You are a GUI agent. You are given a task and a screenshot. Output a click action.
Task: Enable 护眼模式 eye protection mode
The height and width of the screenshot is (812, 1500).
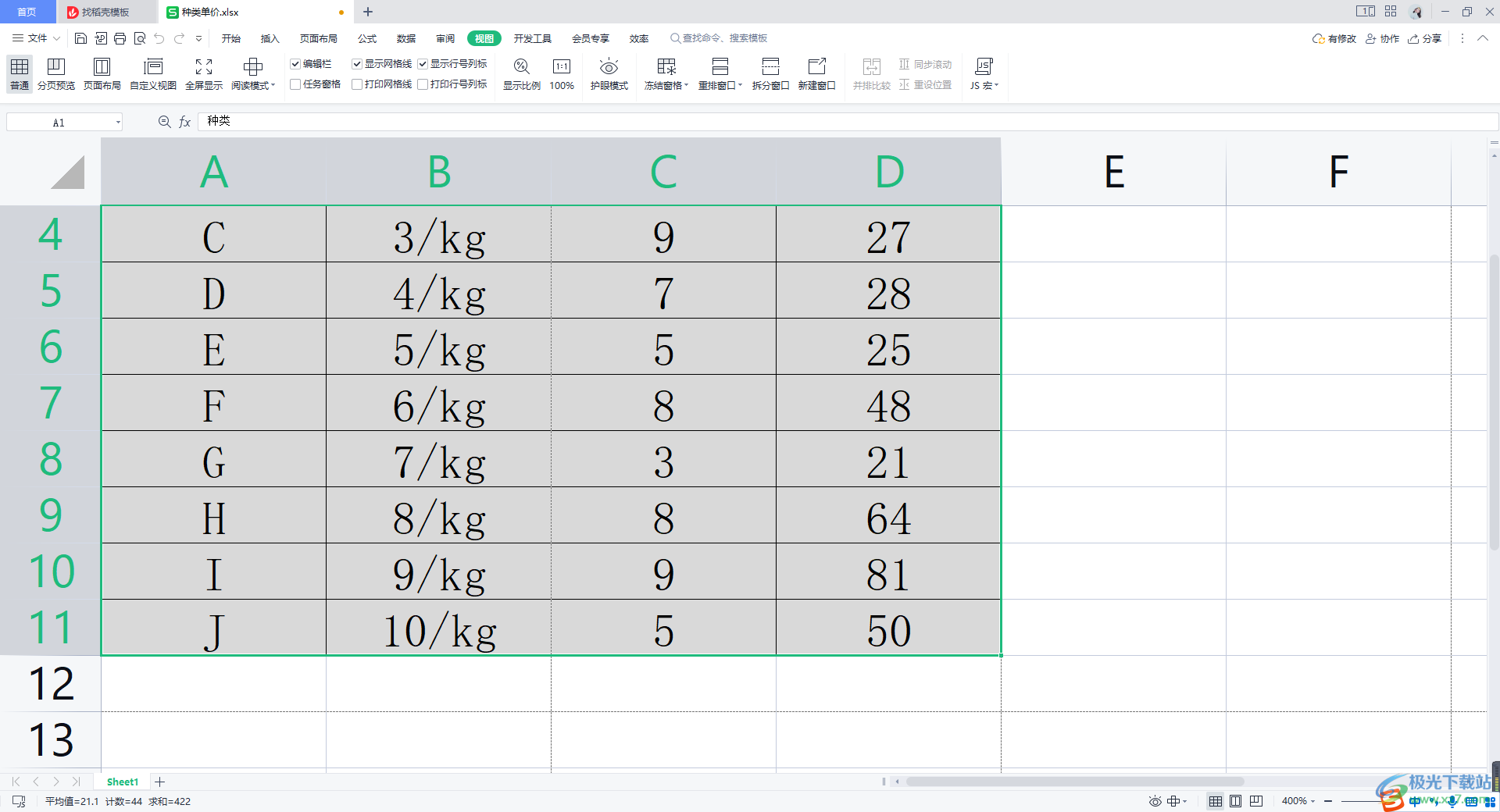point(609,74)
